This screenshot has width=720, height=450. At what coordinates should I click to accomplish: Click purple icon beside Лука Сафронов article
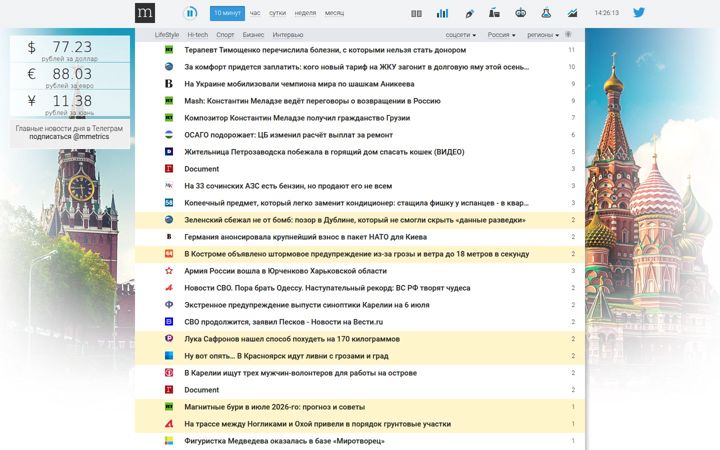pyautogui.click(x=169, y=338)
